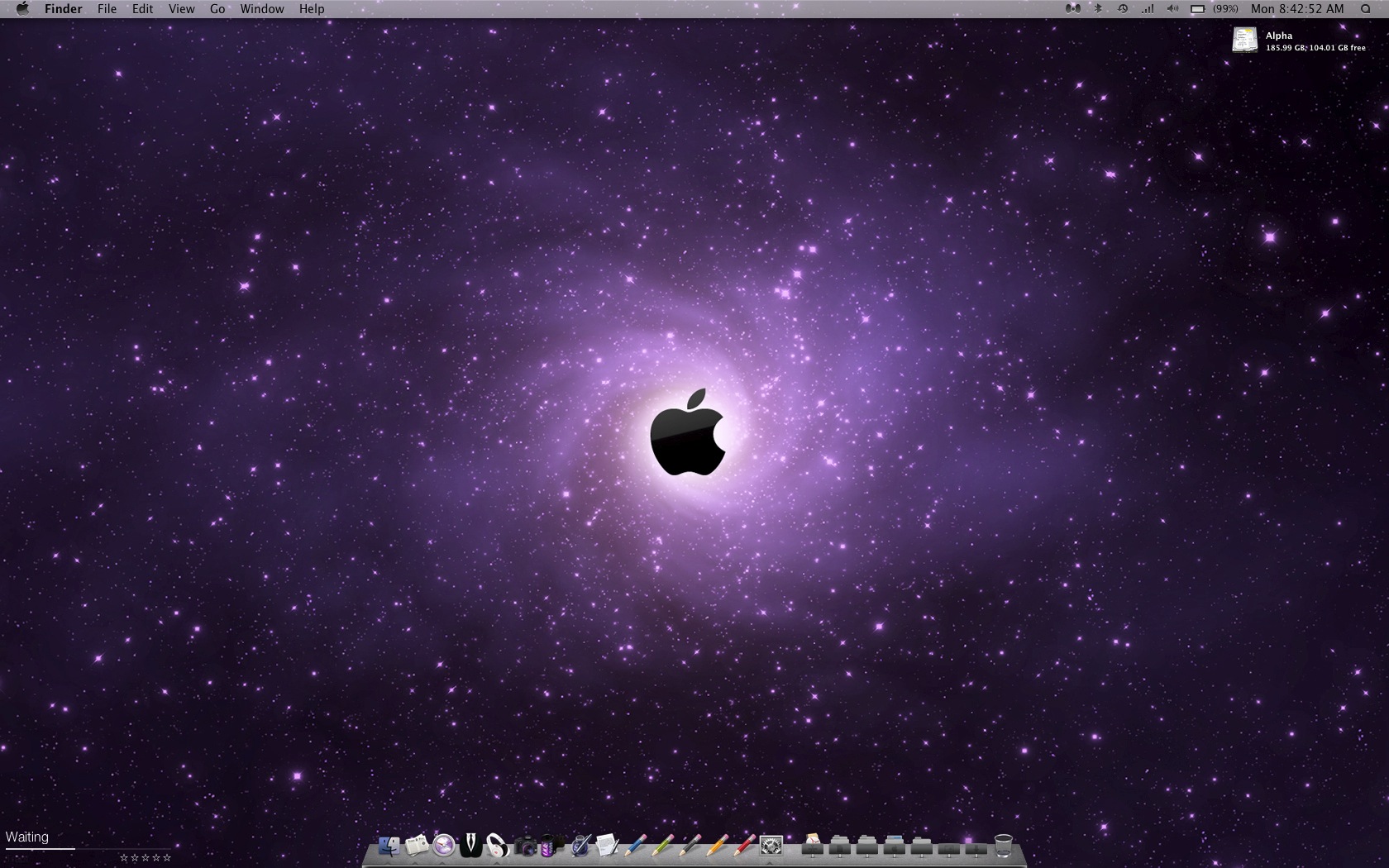1389x868 pixels.
Task: Click the orange pencil Dock icon
Action: [x=717, y=846]
